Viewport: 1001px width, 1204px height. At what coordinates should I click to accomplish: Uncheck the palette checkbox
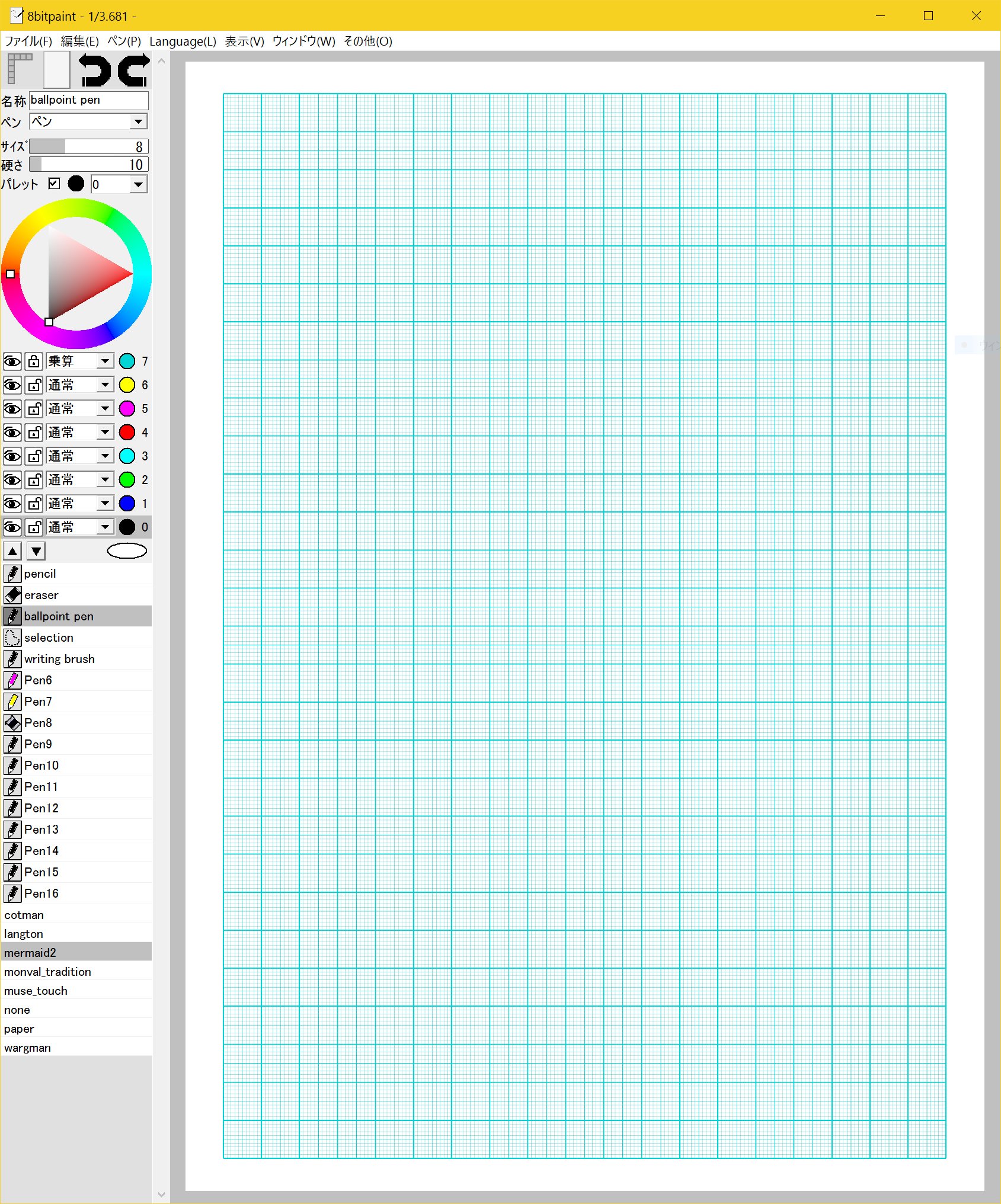point(54,184)
